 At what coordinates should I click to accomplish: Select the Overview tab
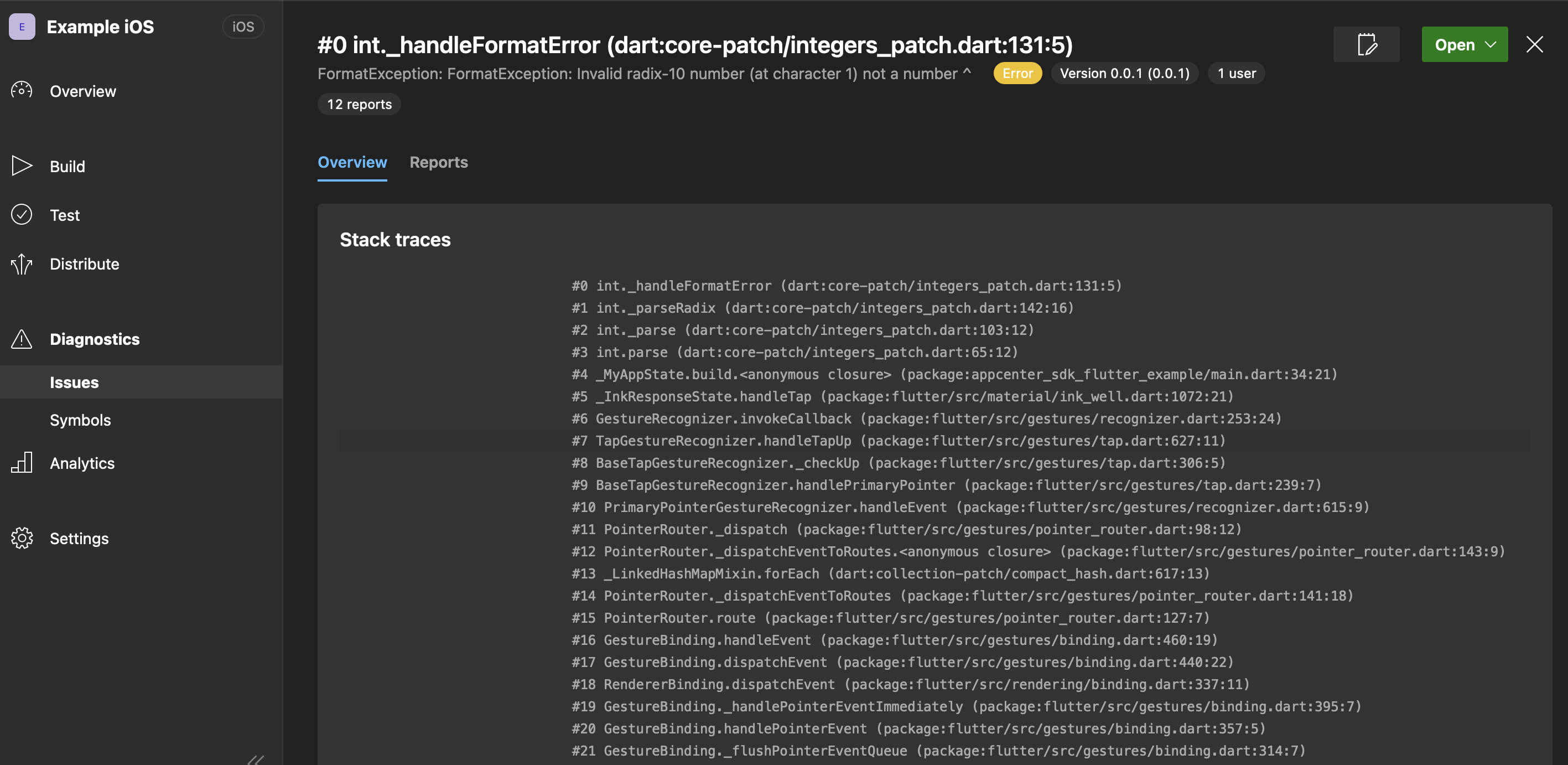coord(352,162)
